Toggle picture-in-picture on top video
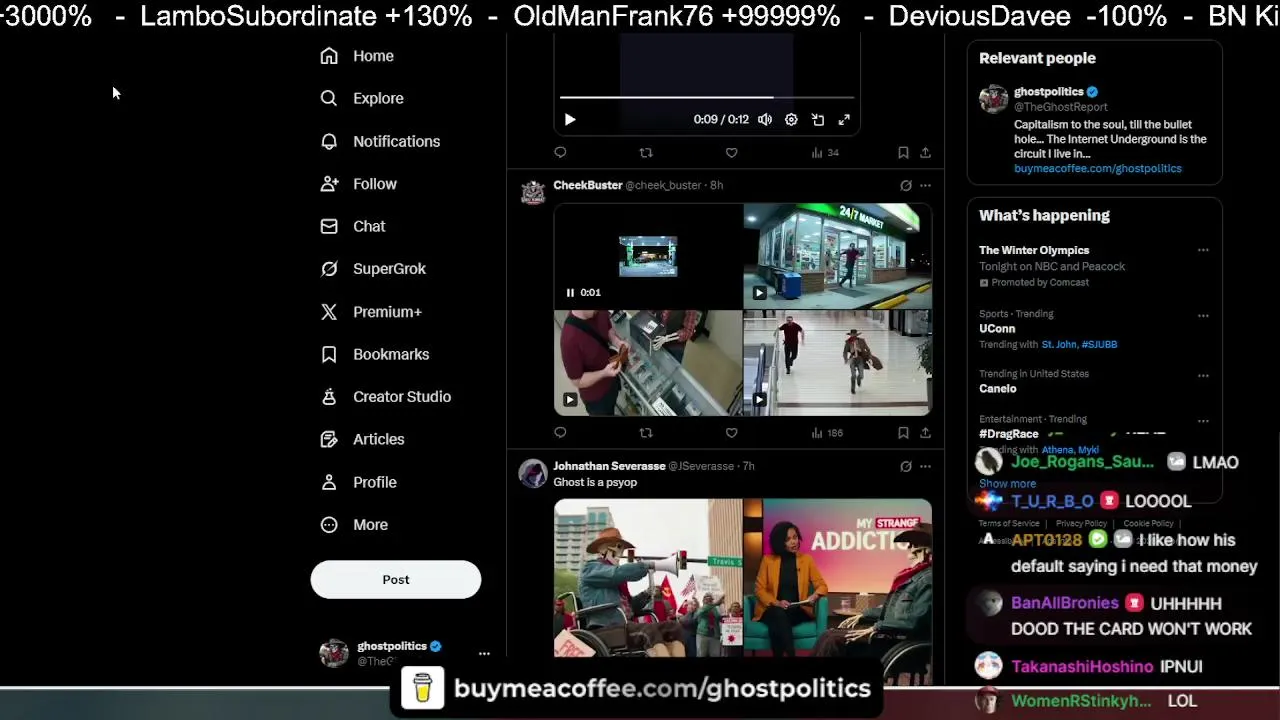Screen dimensions: 1280x720 pyautogui.click(x=818, y=120)
